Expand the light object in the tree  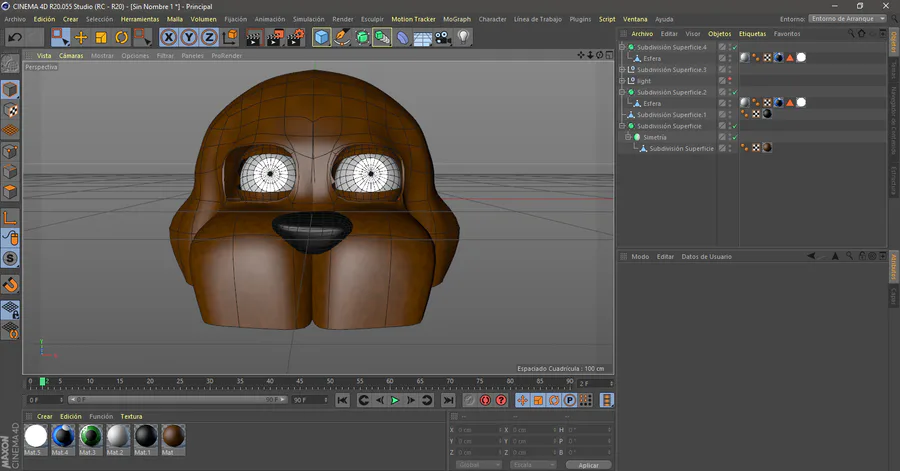click(623, 81)
